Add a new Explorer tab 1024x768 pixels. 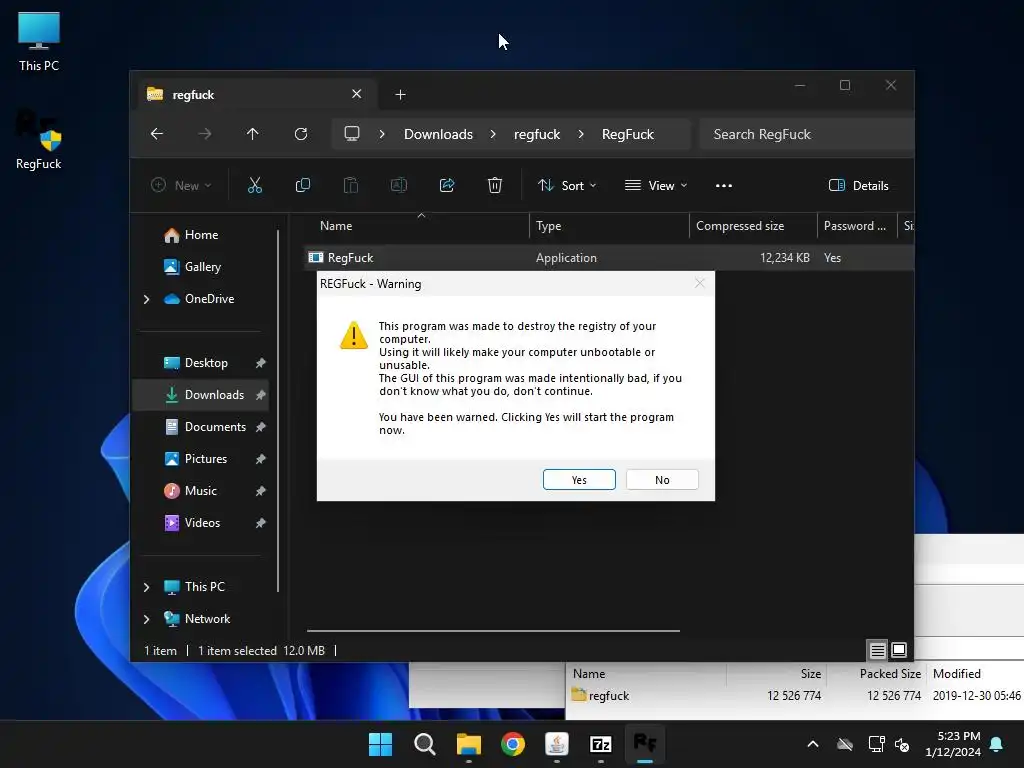coord(400,95)
